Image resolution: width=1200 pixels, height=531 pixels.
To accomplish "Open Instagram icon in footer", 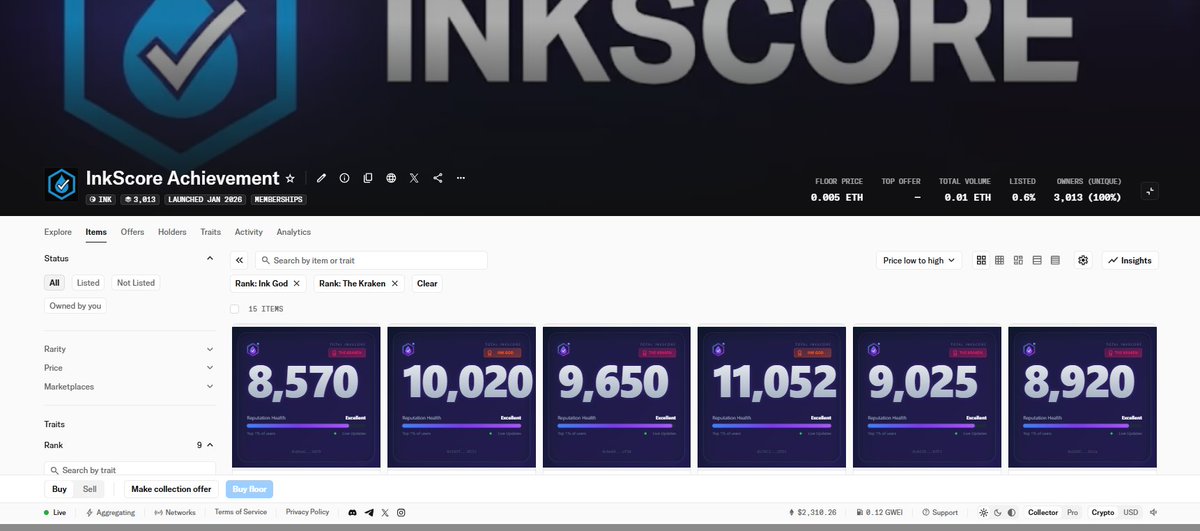I will tap(401, 512).
